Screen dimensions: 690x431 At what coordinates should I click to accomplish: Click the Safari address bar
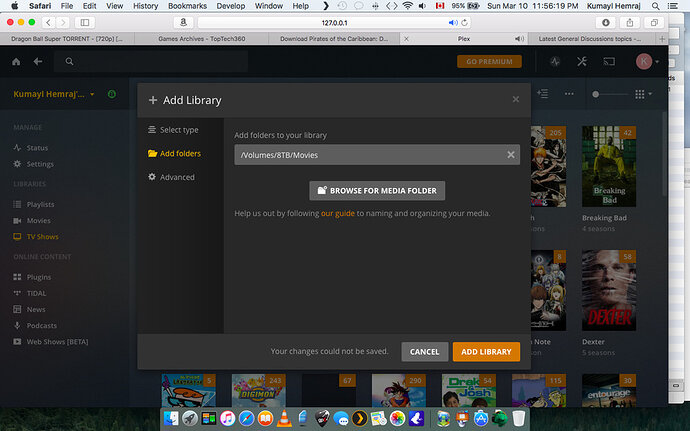tap(334, 22)
